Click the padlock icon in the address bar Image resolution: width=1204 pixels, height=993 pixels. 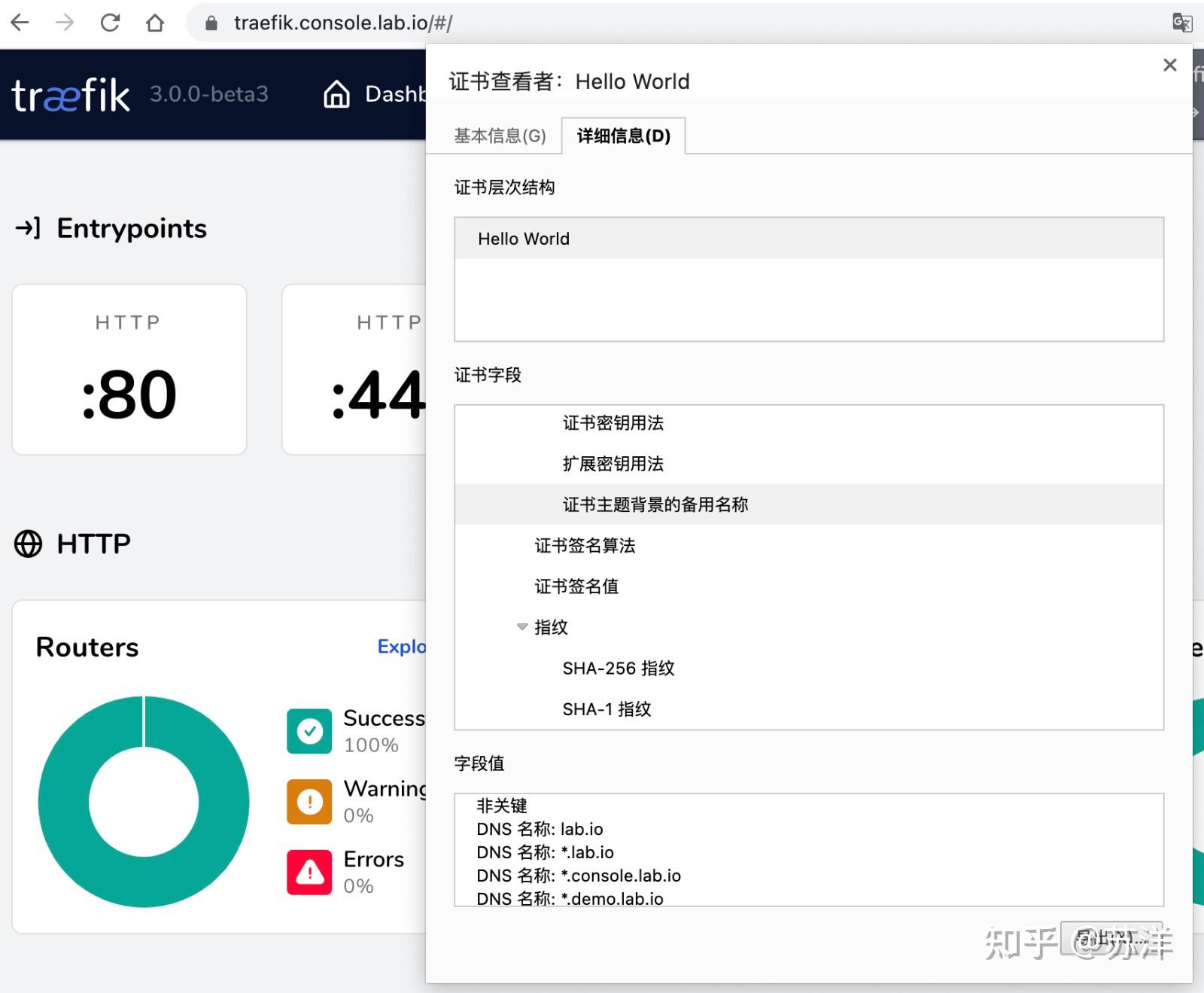[x=212, y=23]
